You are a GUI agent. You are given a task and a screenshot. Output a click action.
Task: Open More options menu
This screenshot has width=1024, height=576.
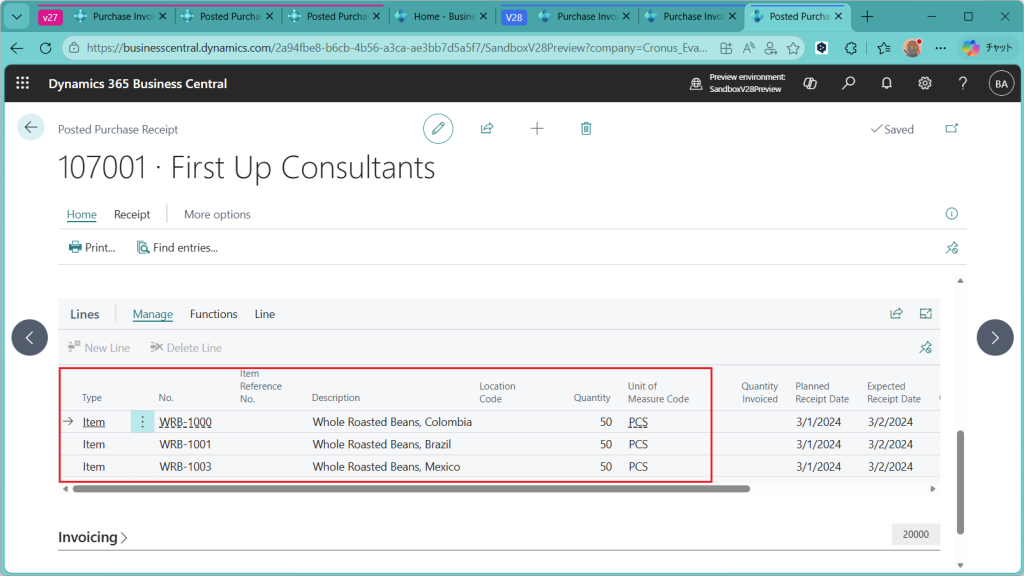click(x=217, y=214)
